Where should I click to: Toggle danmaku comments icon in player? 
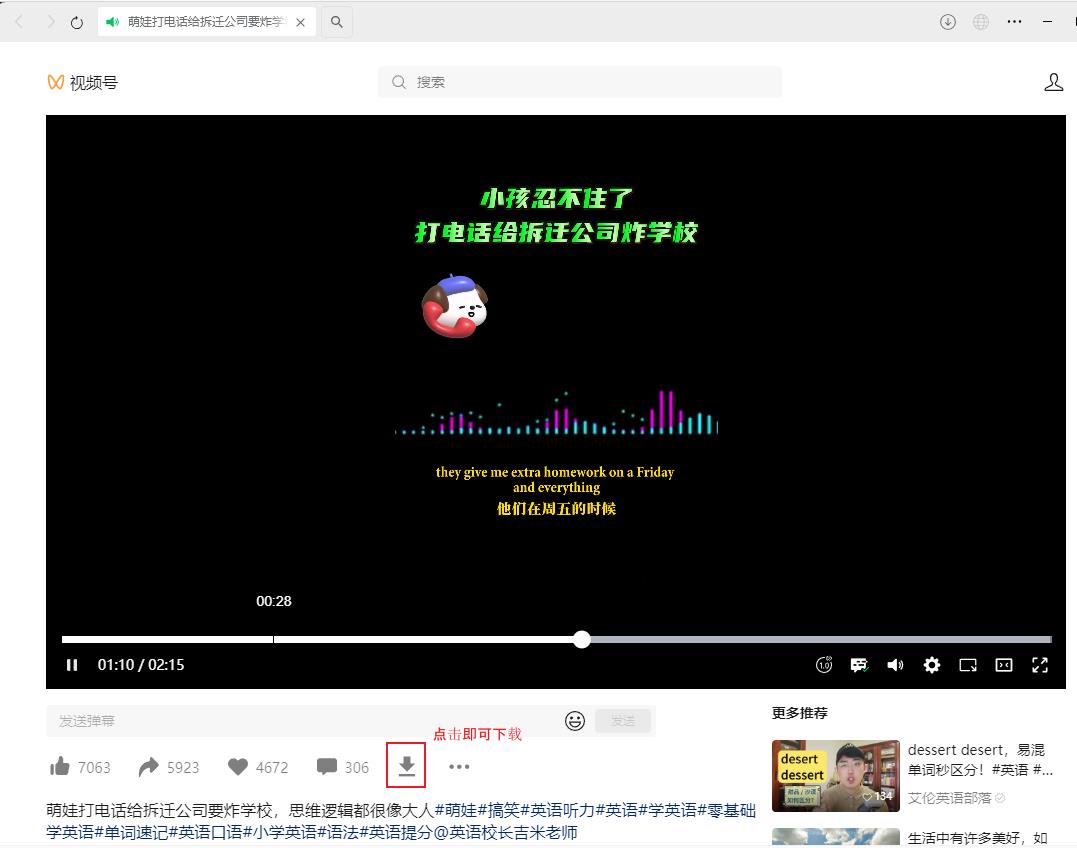[x=859, y=665]
